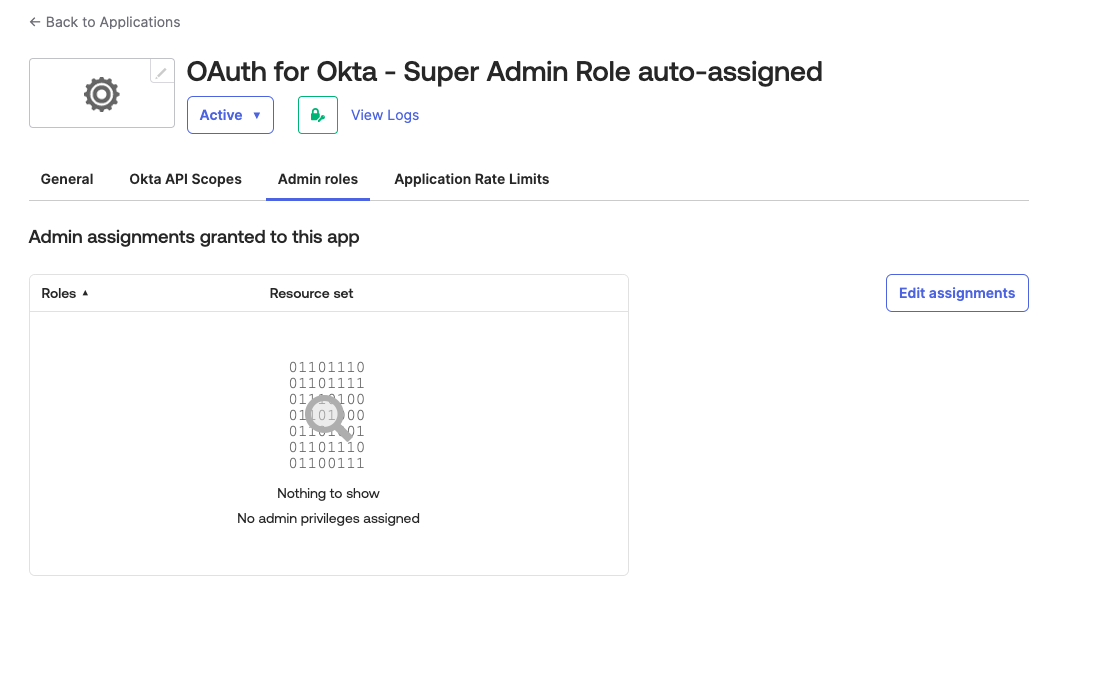1106x684 pixels.
Task: Select the Admin roles tab
Action: point(318,179)
